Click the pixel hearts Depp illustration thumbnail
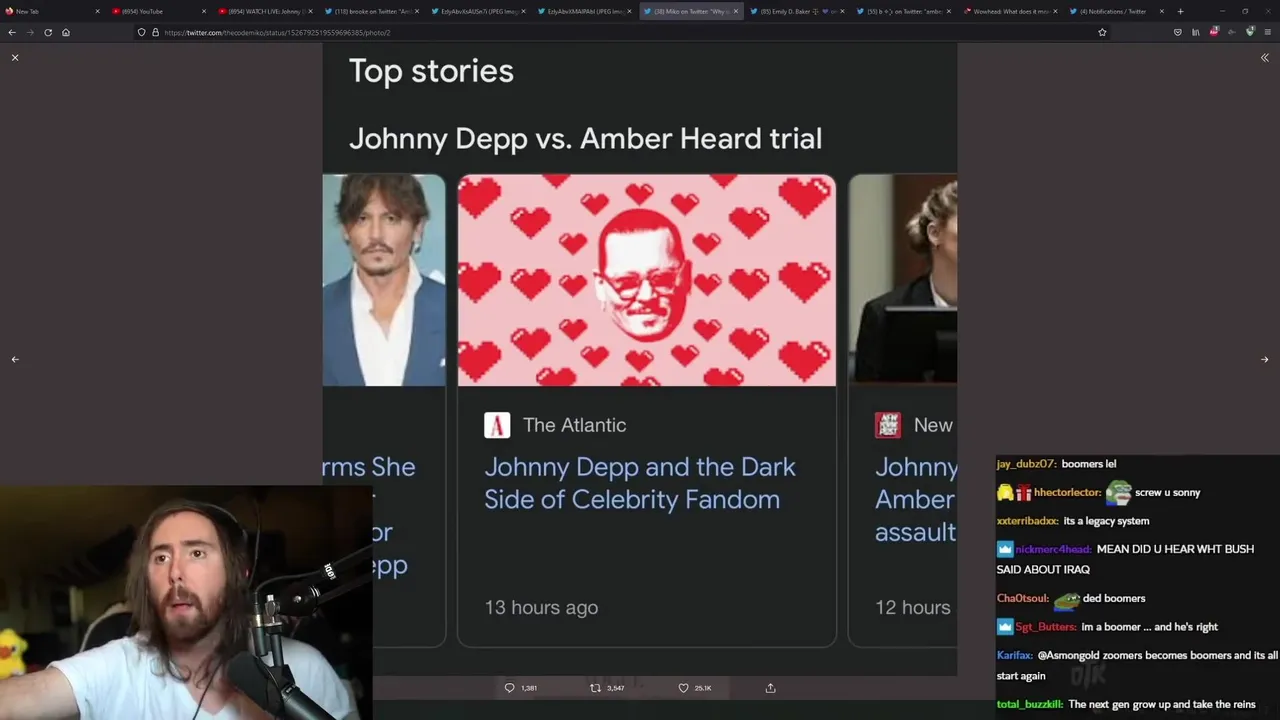The height and width of the screenshot is (720, 1280). pos(647,280)
